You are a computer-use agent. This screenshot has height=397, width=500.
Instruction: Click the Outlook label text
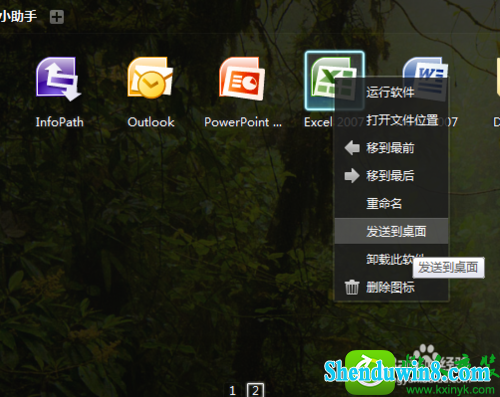(151, 122)
